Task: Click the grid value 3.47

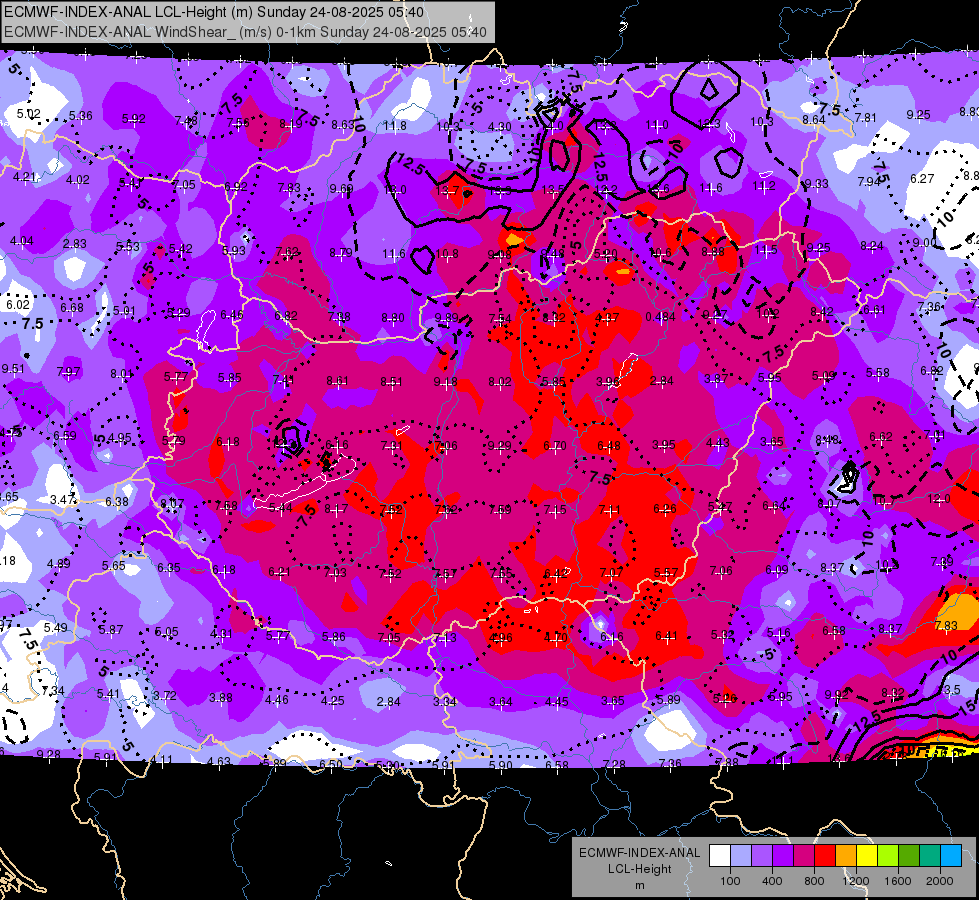Action: (62, 499)
